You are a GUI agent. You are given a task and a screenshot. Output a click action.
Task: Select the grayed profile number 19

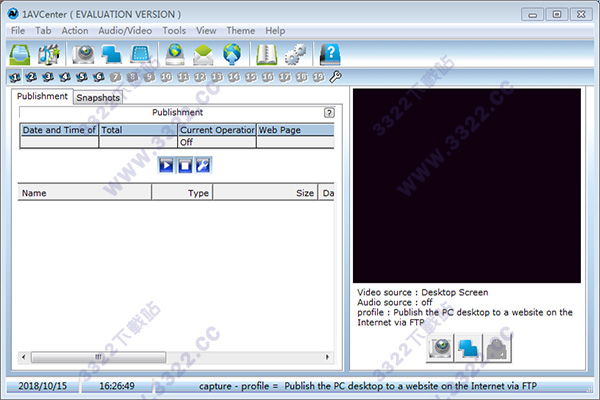tap(318, 77)
